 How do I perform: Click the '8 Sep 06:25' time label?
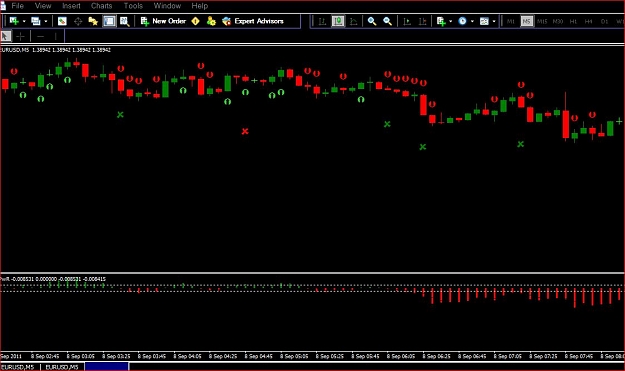436,356
